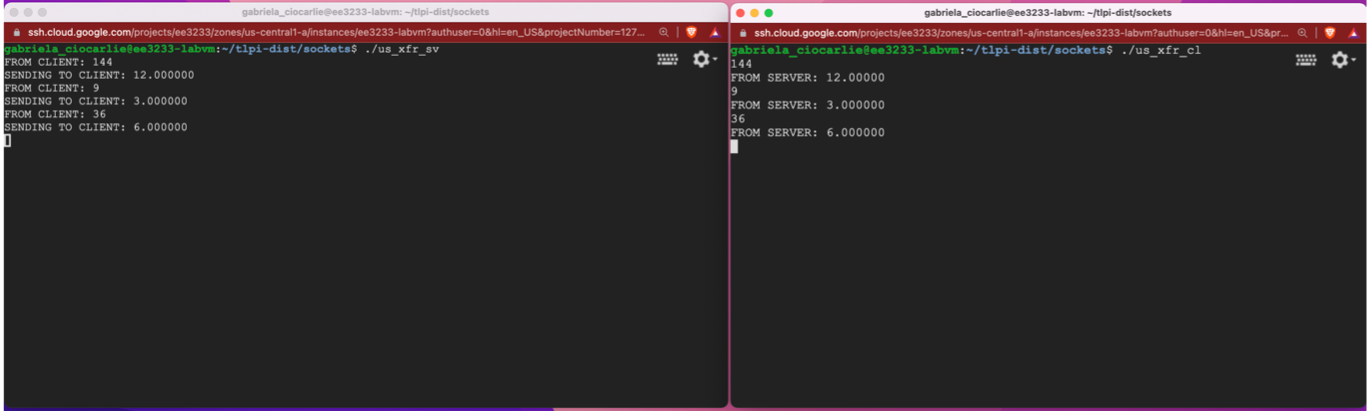1370x414 pixels.
Task: Click the line 'FROM SERVER: 6.000000'
Action: click(808, 133)
